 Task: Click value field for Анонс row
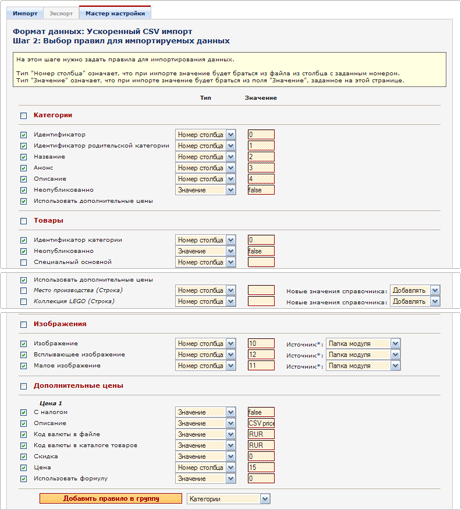(x=261, y=168)
